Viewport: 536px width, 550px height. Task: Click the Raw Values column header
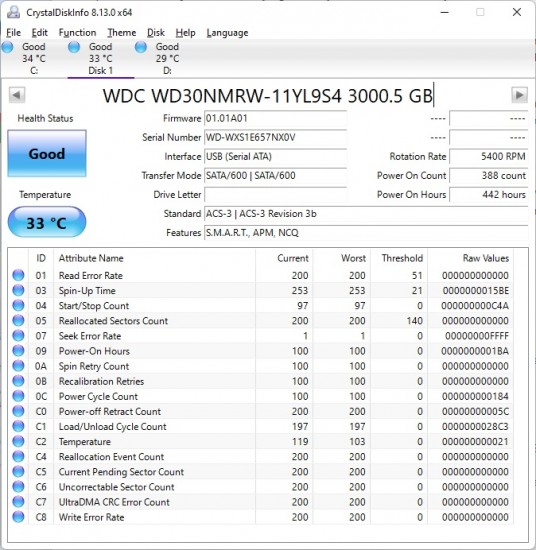[x=486, y=258]
